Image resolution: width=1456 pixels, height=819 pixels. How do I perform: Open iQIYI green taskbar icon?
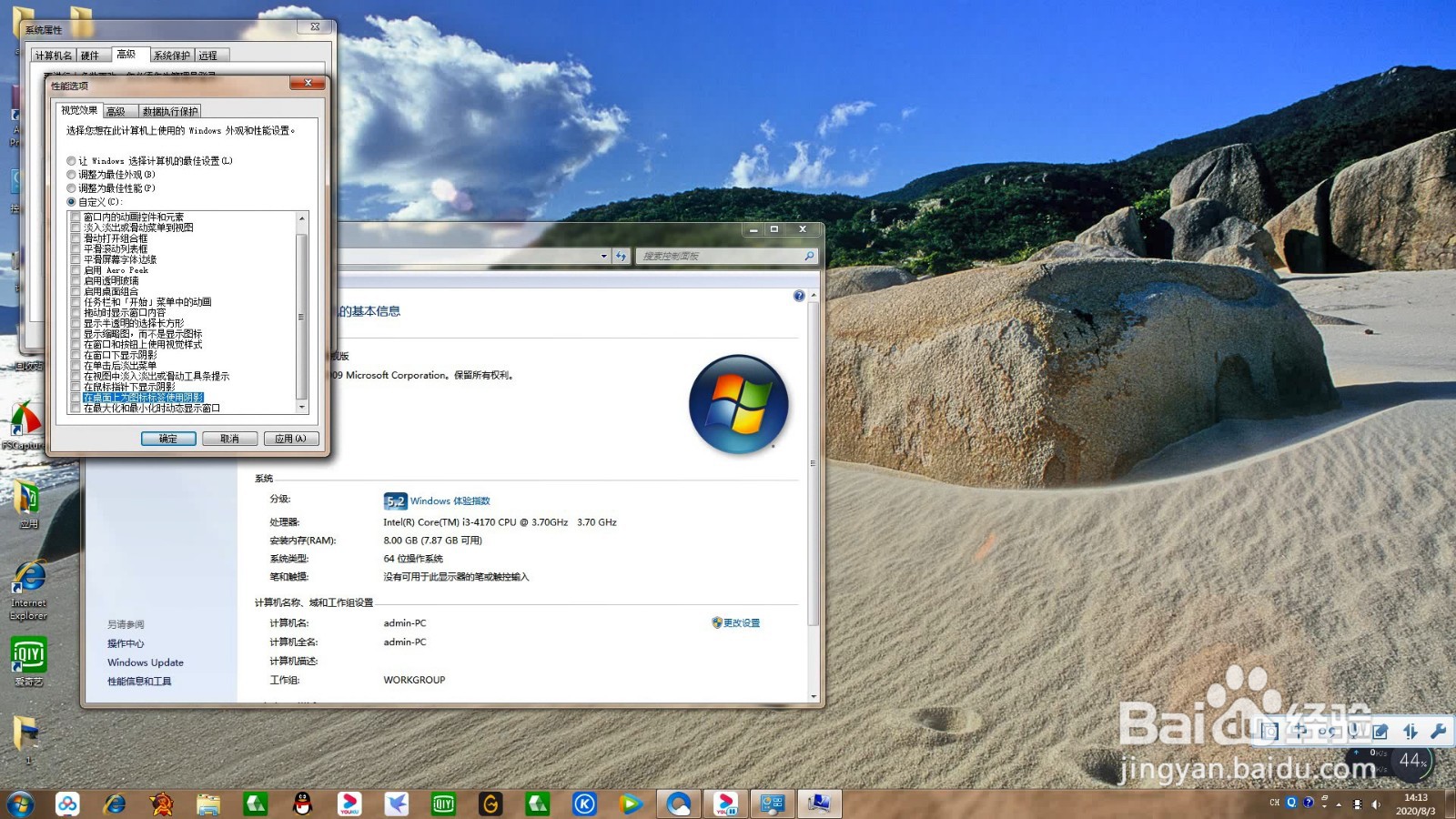(x=443, y=804)
